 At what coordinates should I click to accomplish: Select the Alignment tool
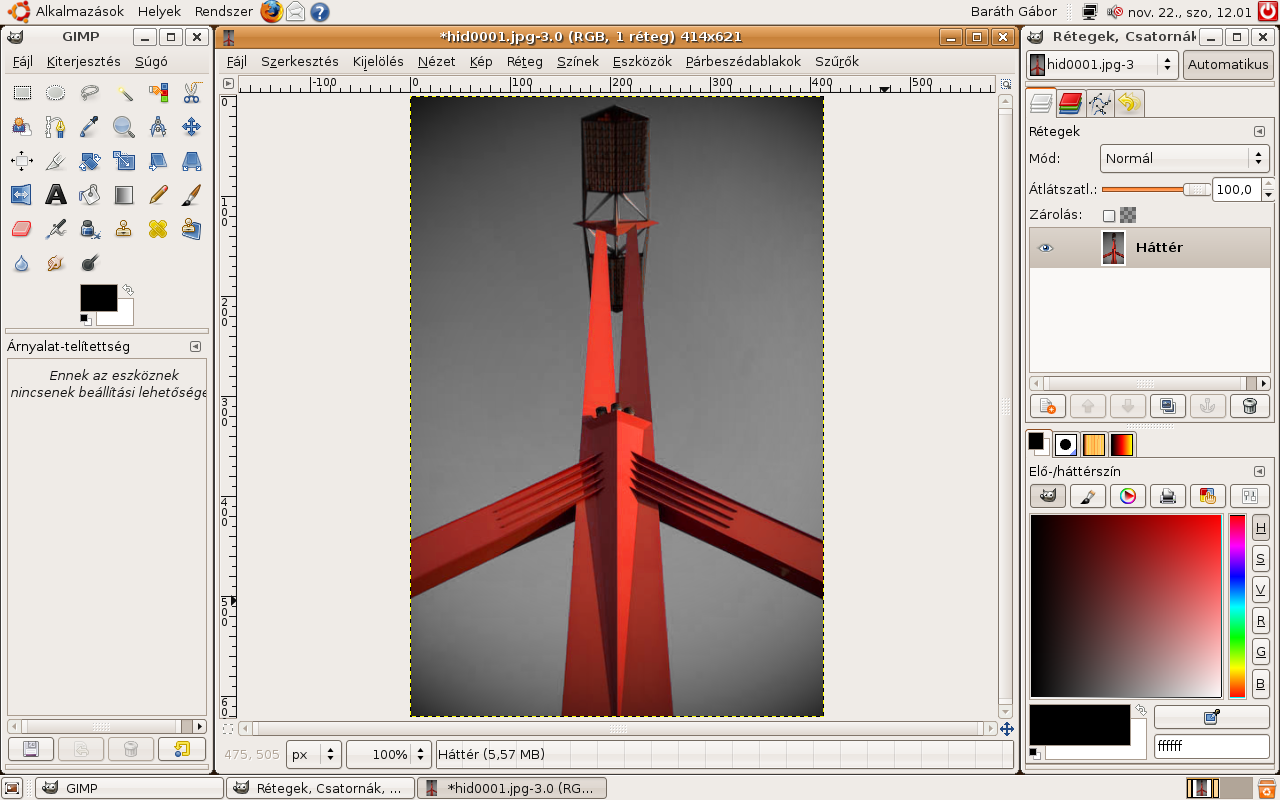coord(22,161)
